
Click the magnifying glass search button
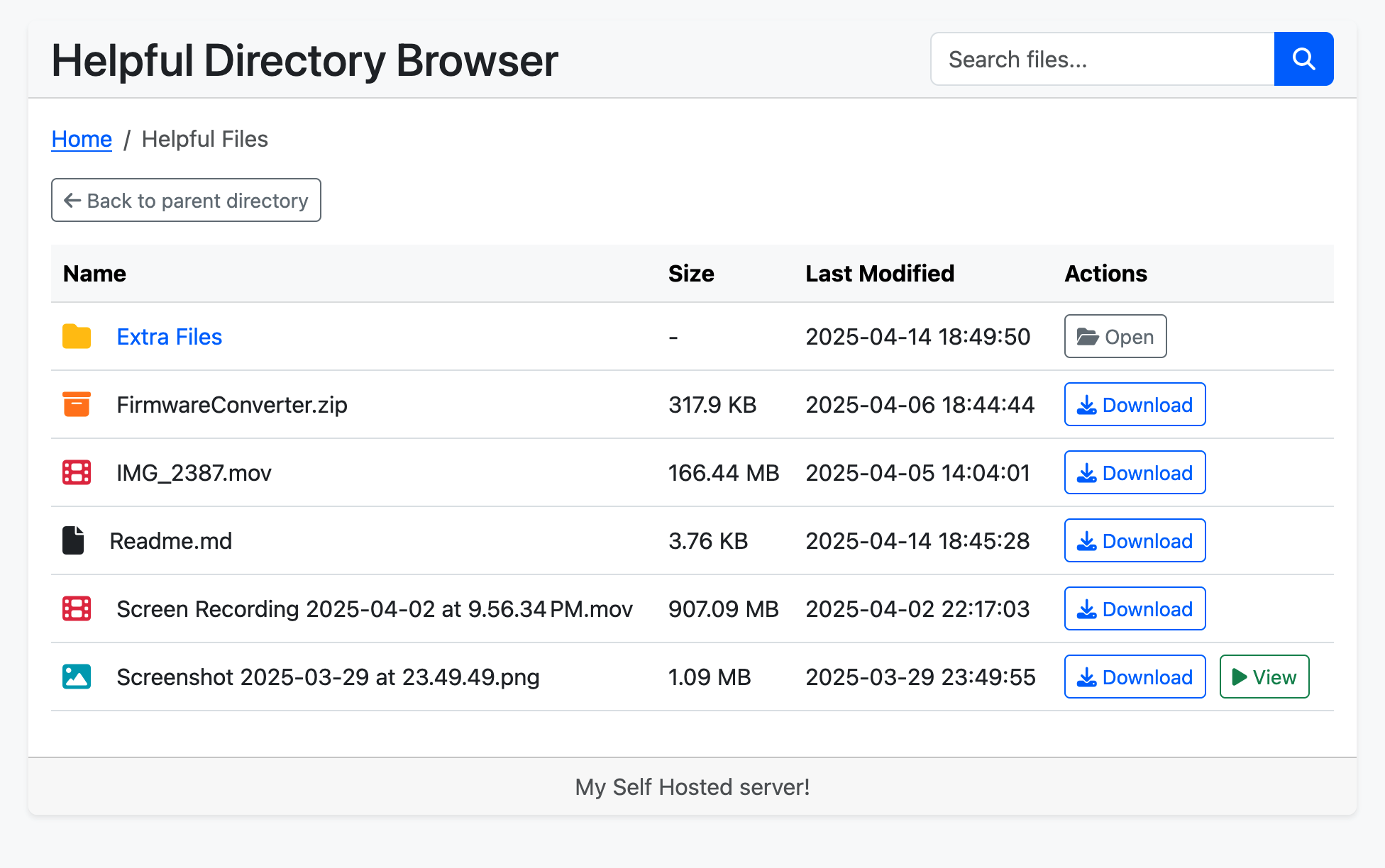pyautogui.click(x=1303, y=59)
